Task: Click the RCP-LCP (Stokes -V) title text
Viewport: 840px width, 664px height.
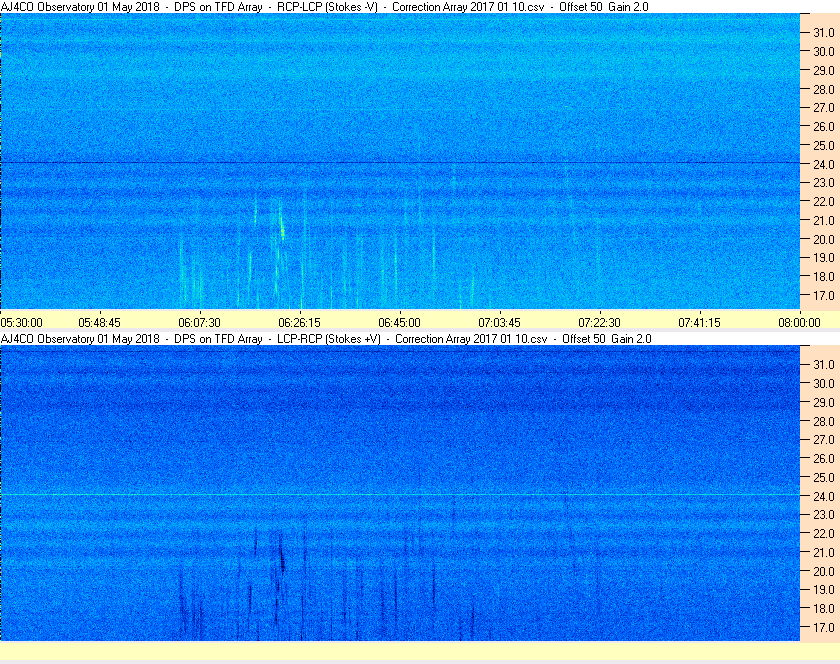Action: point(327,7)
